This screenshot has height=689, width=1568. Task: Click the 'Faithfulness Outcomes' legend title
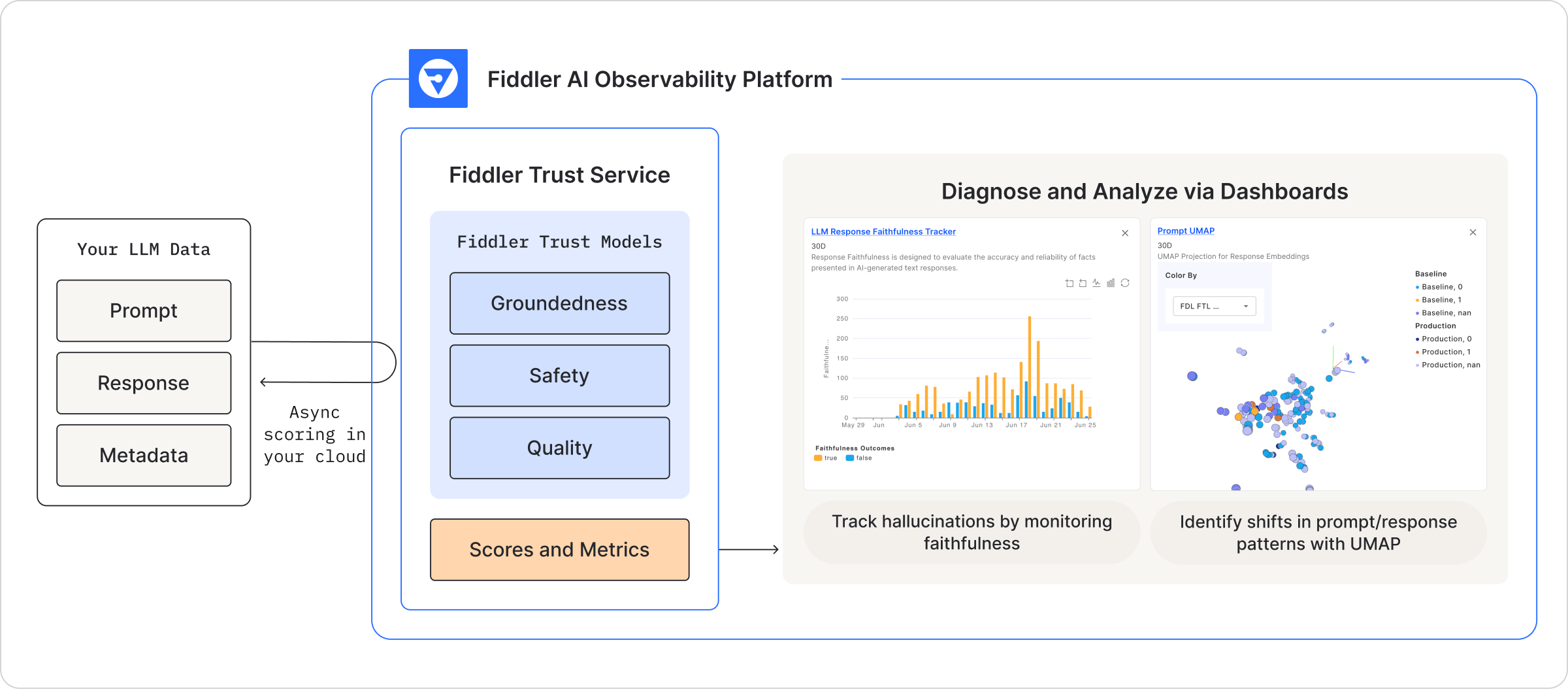[855, 448]
